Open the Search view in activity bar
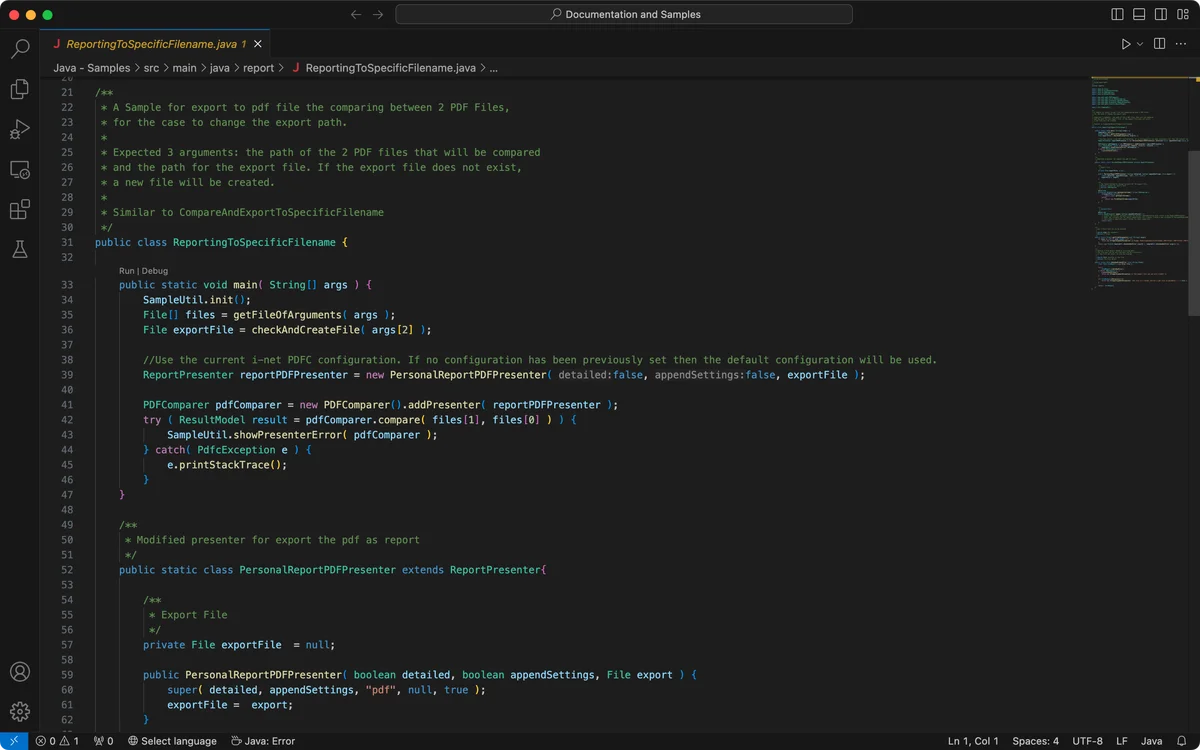 [19, 48]
